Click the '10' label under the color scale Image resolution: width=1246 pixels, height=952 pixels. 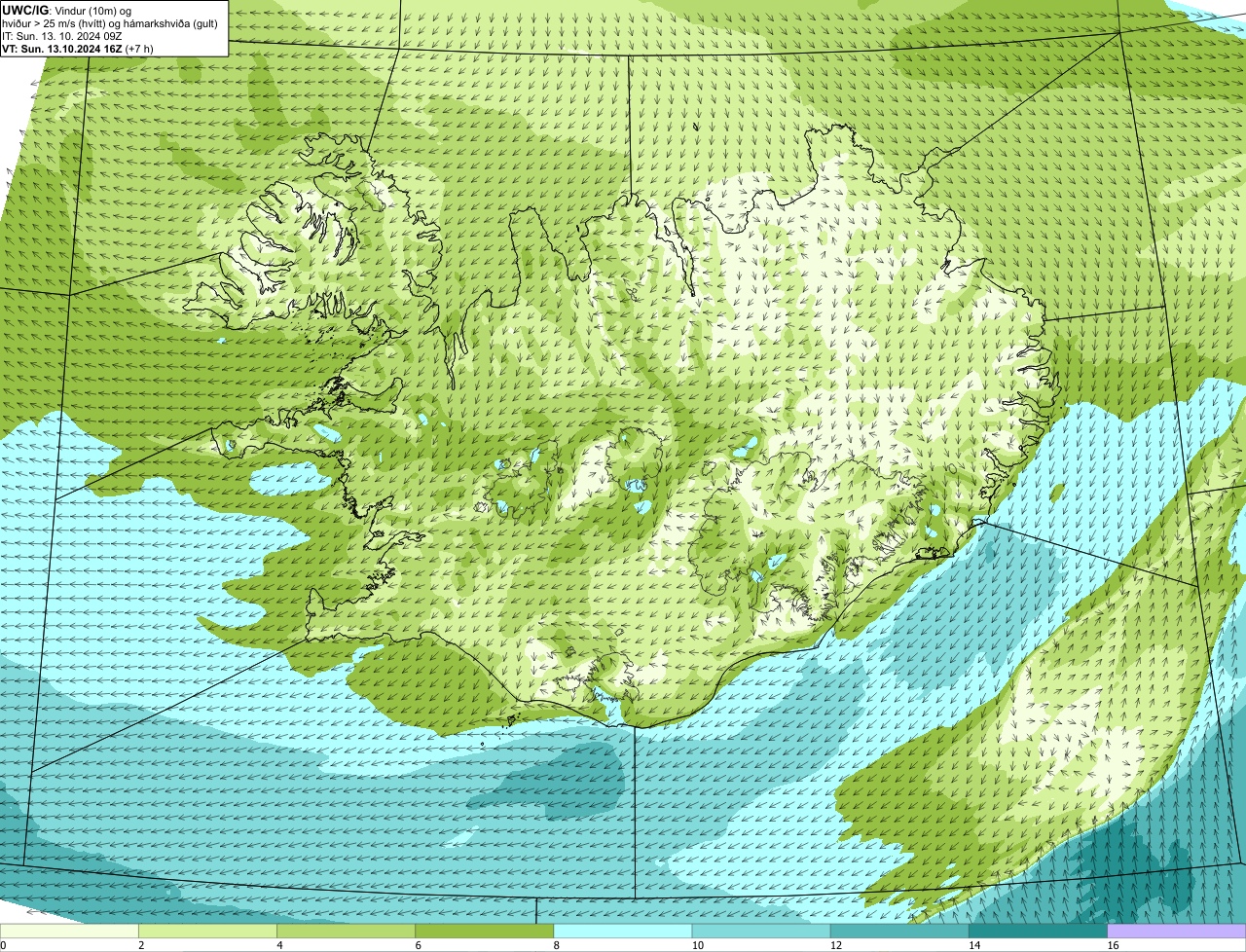click(x=697, y=945)
